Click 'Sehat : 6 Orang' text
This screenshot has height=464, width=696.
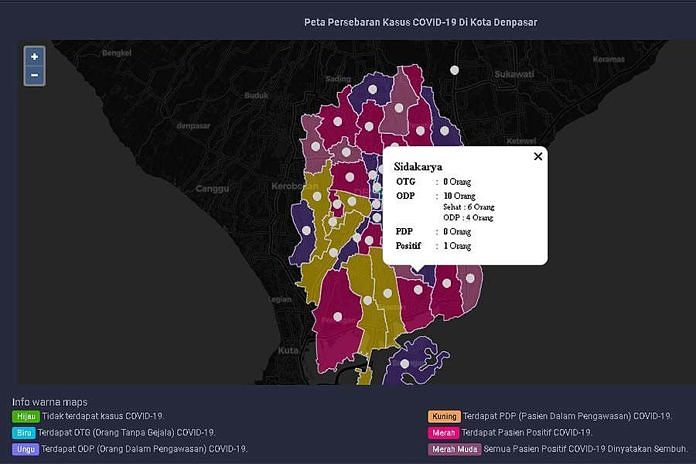469,207
